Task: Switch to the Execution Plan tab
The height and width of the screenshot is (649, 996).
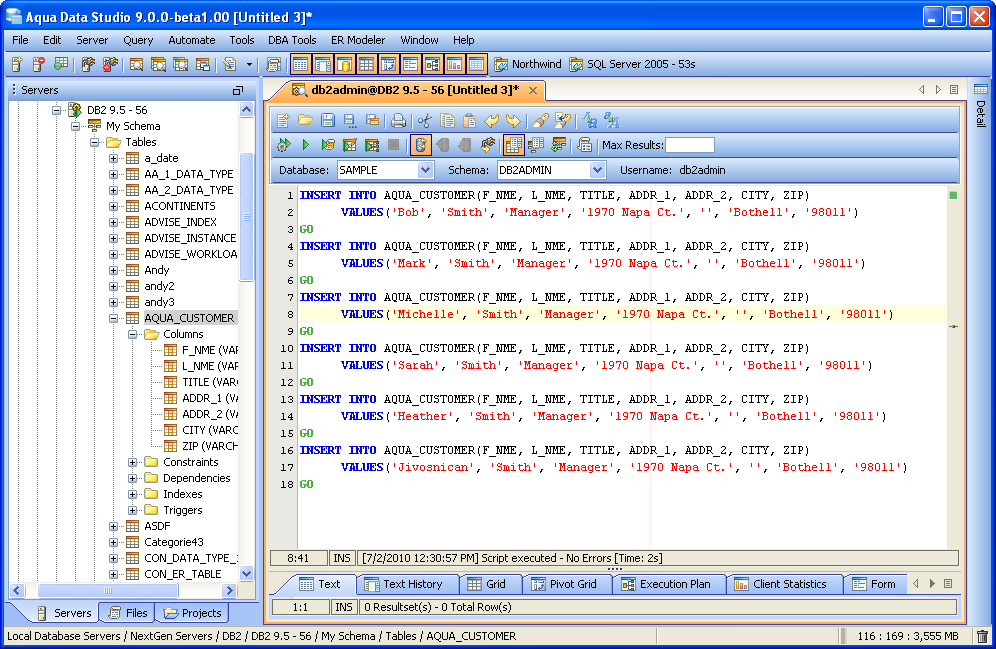Action: click(x=666, y=584)
